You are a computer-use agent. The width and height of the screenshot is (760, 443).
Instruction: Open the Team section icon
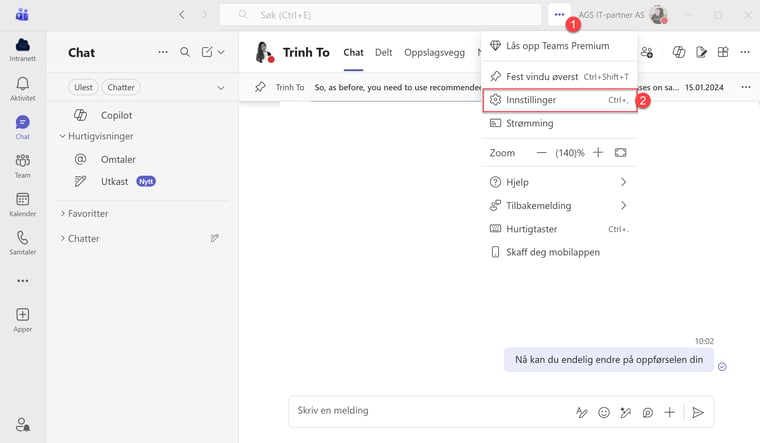pyautogui.click(x=22, y=165)
